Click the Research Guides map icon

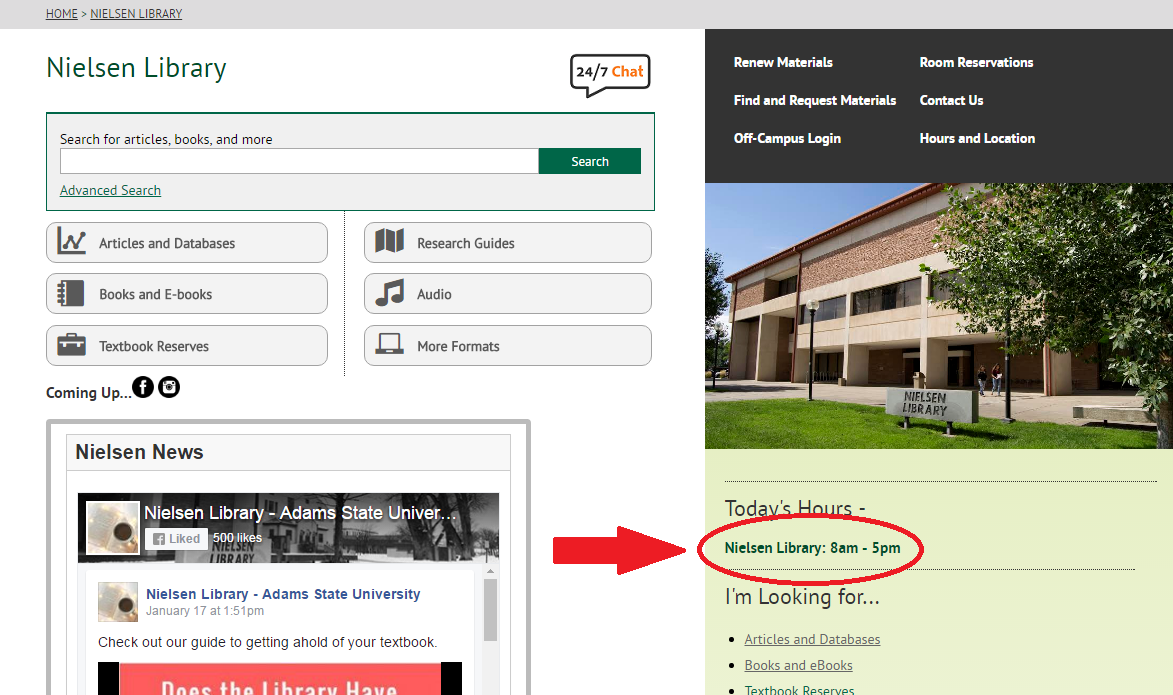[390, 241]
